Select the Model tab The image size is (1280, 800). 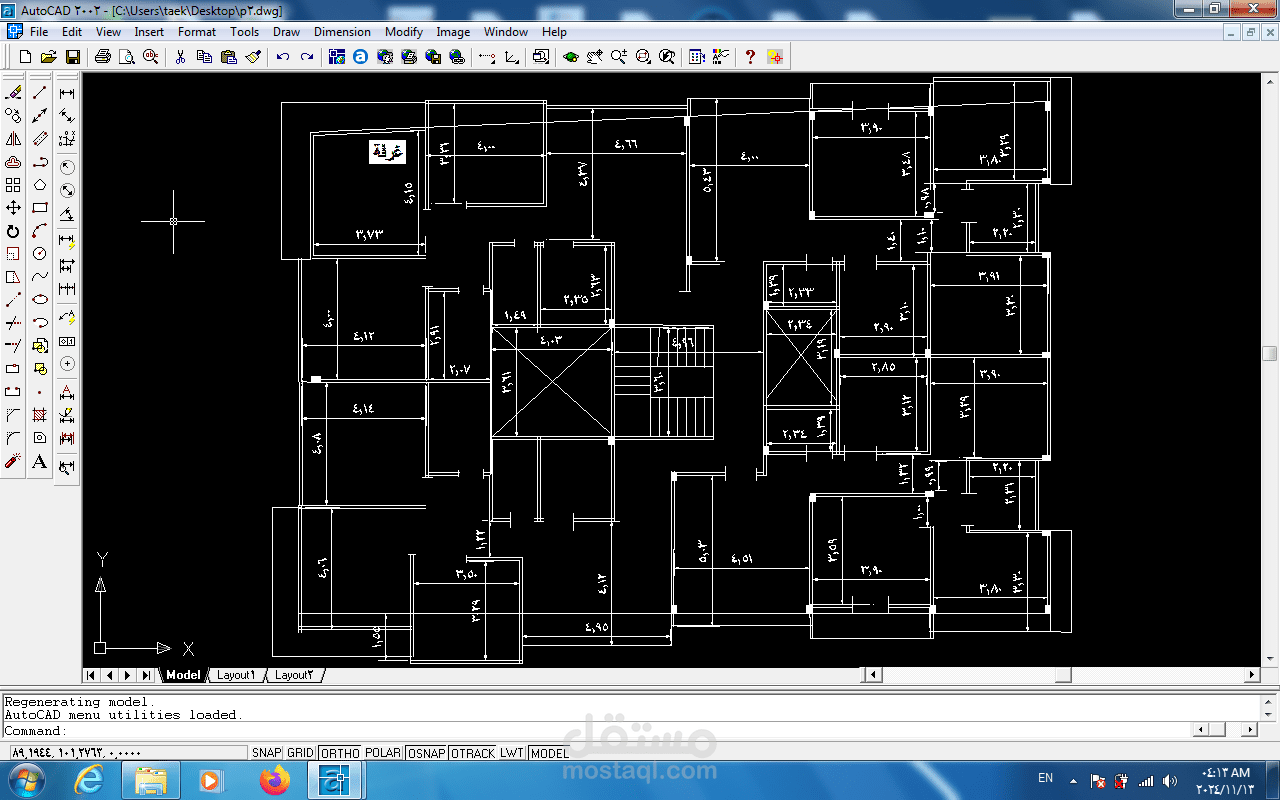point(183,675)
